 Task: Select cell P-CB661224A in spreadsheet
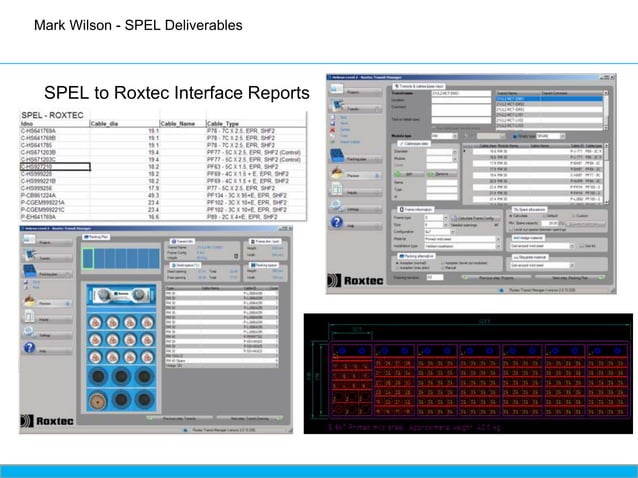pyautogui.click(x=55, y=195)
